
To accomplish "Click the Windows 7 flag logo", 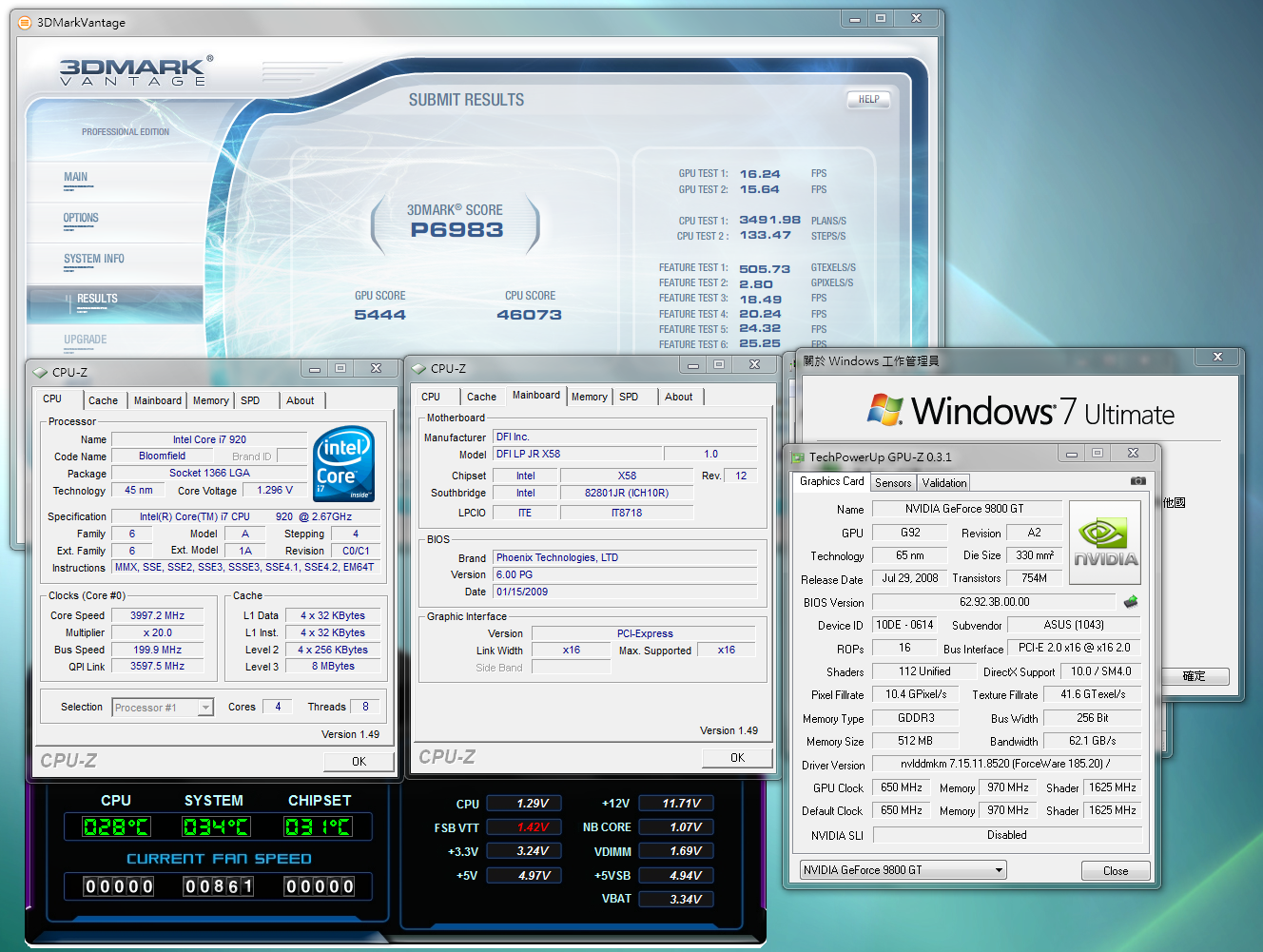I will [884, 410].
